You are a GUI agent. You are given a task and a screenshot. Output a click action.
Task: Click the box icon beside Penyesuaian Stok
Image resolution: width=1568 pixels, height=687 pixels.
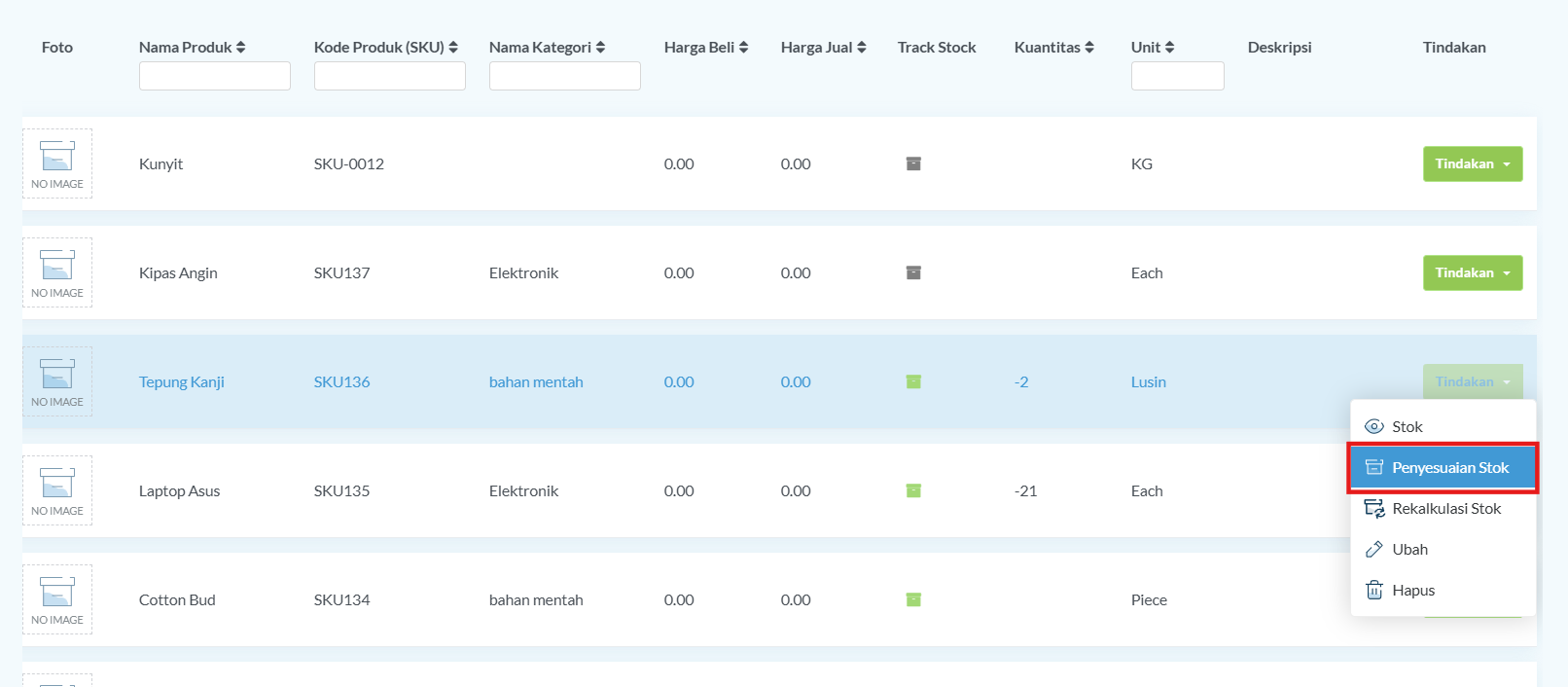(1373, 467)
